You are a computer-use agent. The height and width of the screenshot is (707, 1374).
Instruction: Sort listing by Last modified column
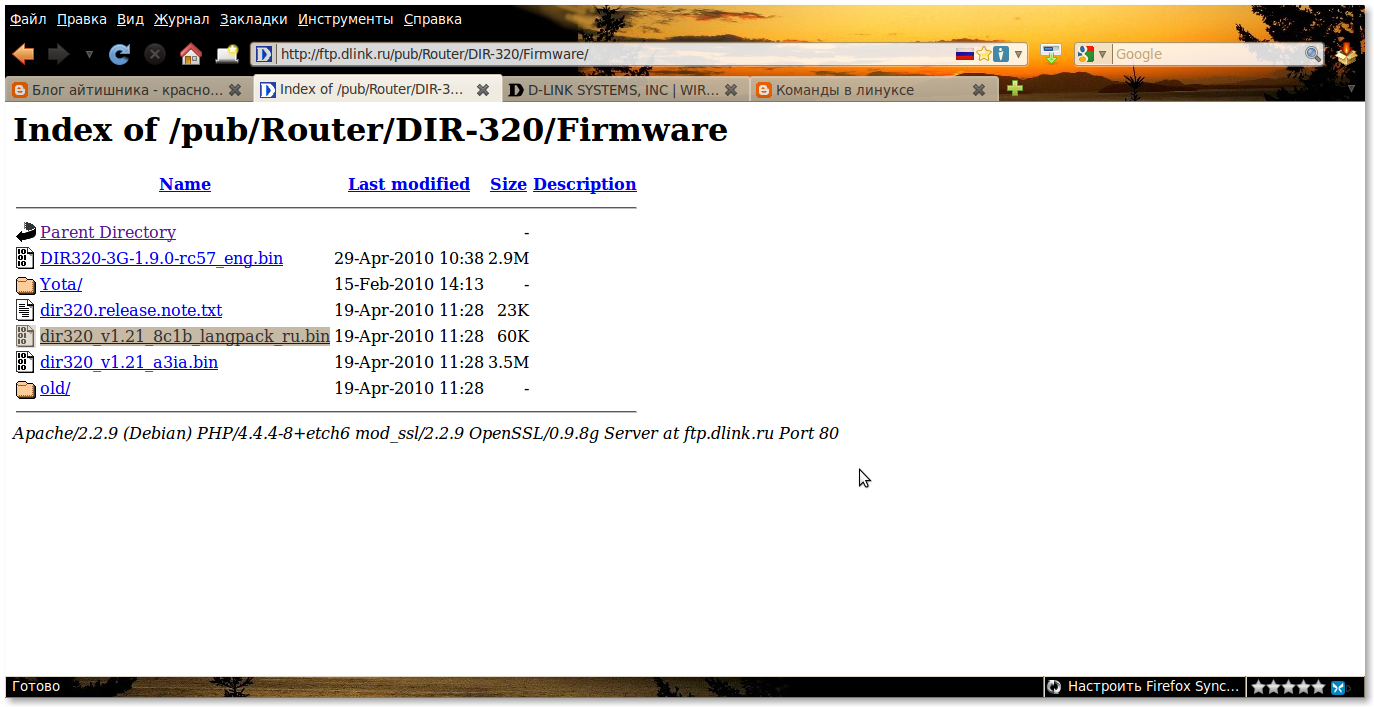[409, 184]
